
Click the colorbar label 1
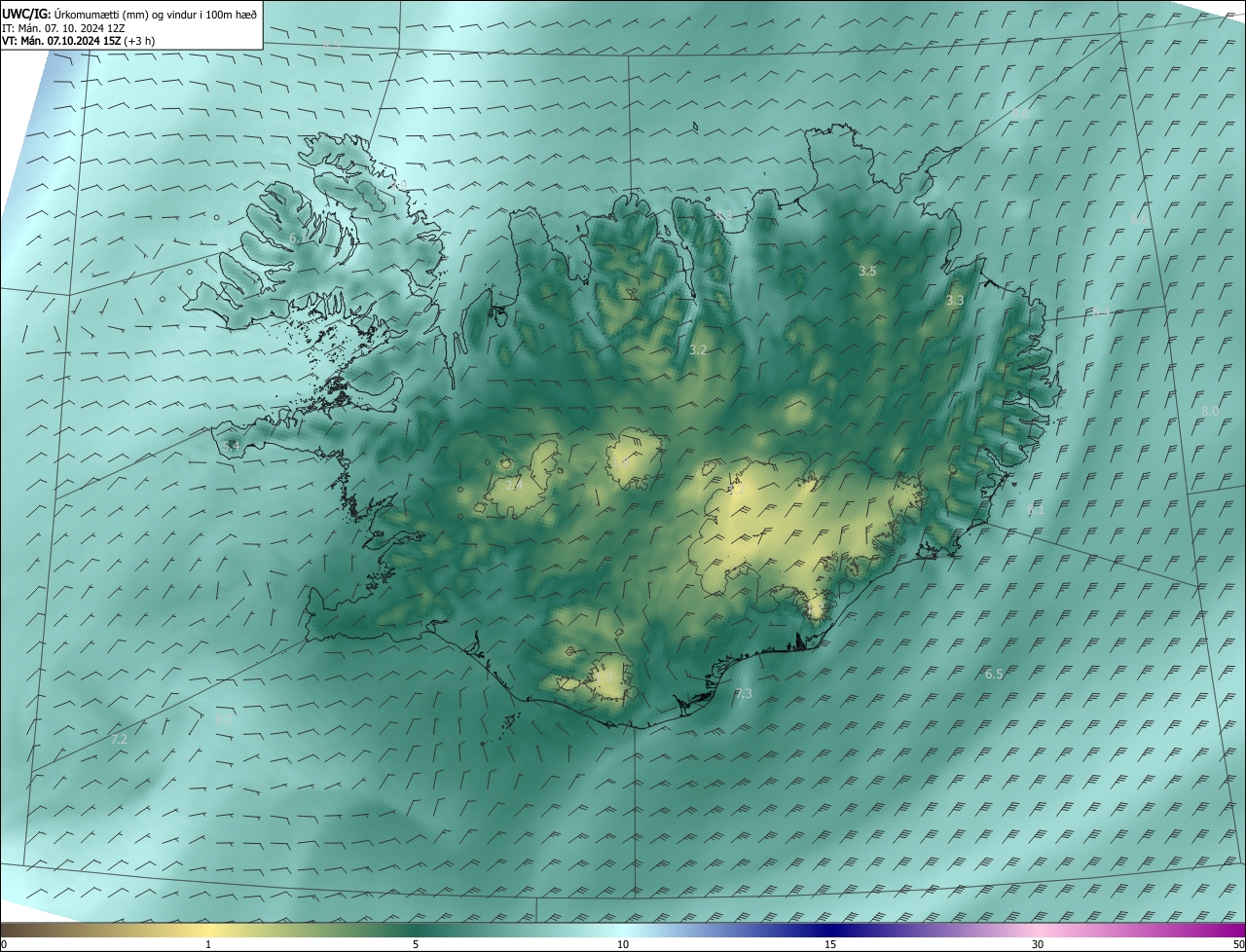pyautogui.click(x=208, y=945)
